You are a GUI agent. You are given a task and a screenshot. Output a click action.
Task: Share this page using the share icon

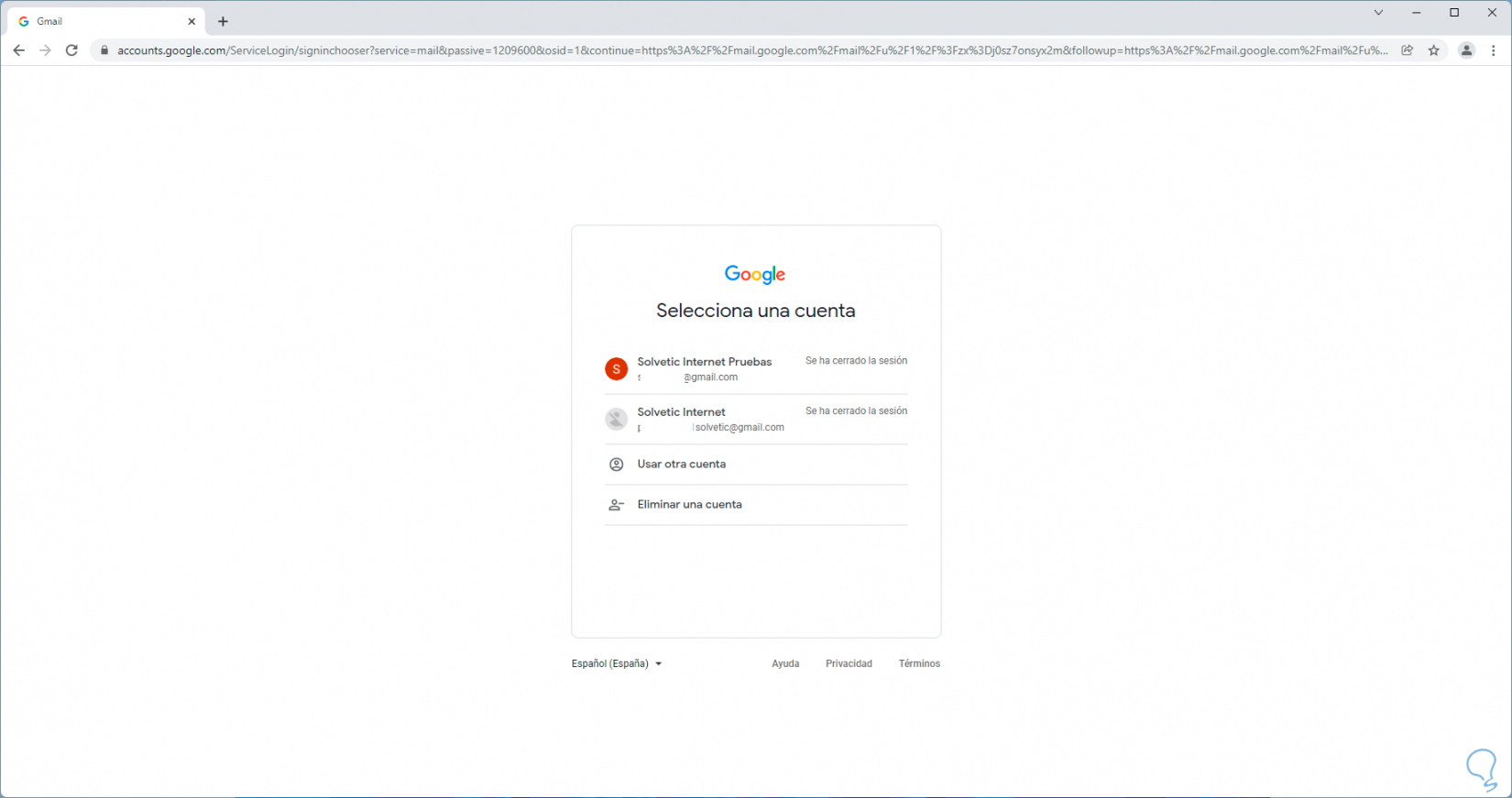[1408, 50]
